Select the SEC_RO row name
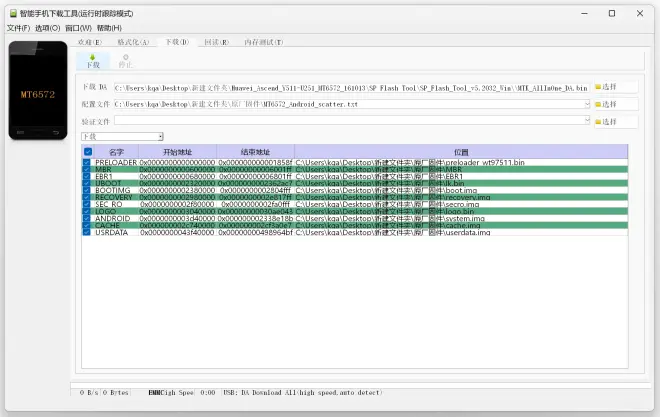 (109, 204)
